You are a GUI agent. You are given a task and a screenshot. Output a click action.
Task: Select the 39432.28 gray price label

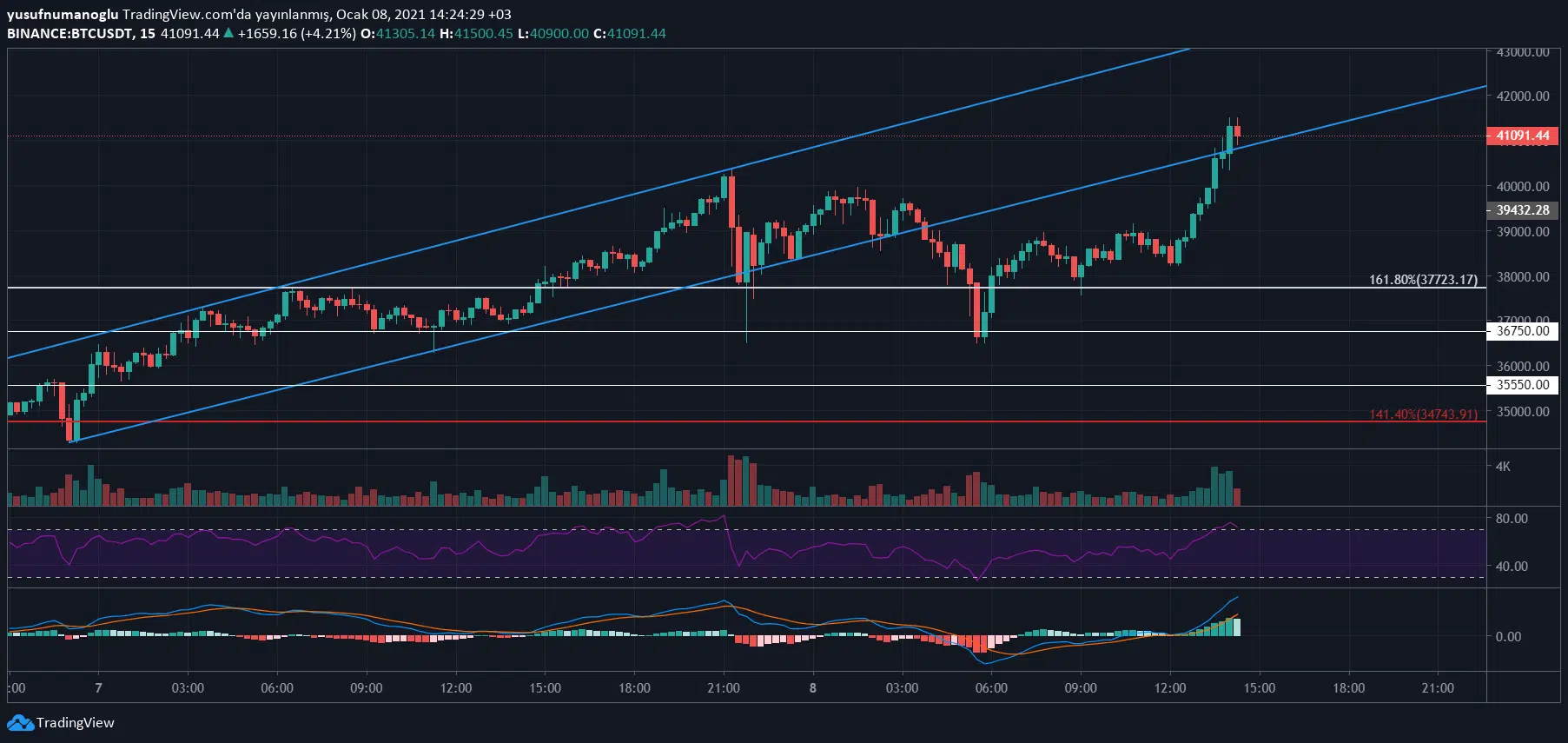(x=1522, y=210)
